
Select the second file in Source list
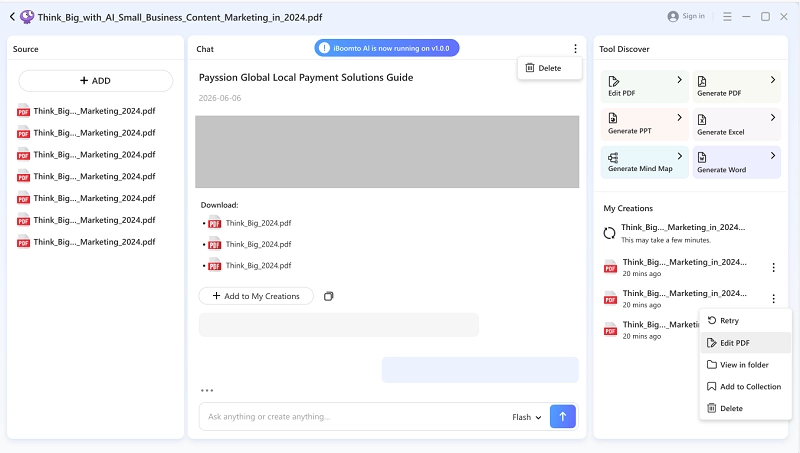point(86,133)
